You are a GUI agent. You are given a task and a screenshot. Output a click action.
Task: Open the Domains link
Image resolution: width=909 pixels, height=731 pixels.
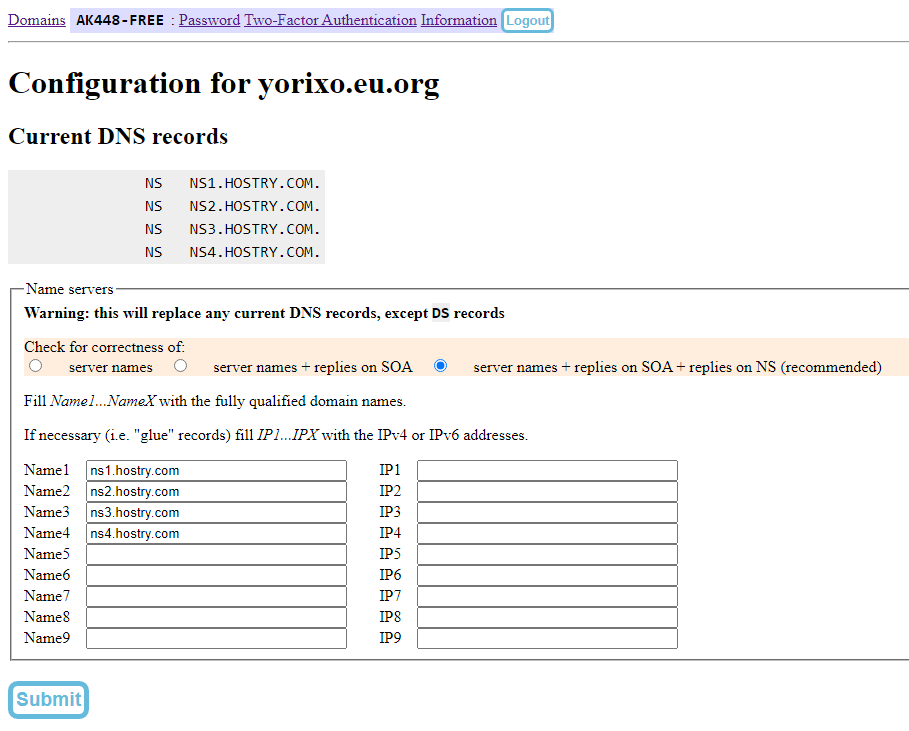tap(37, 20)
